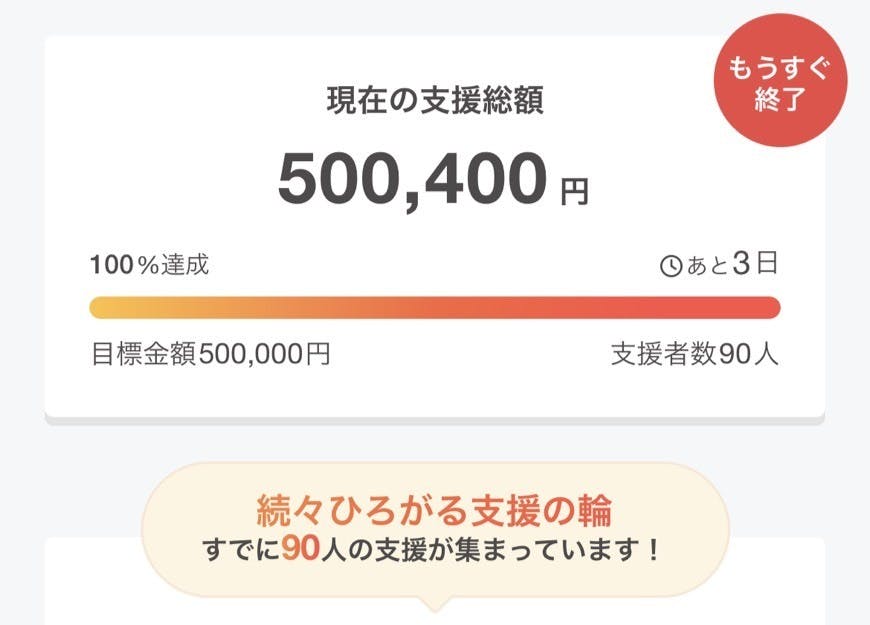Tap the 円 symbol after 500,400

(574, 191)
